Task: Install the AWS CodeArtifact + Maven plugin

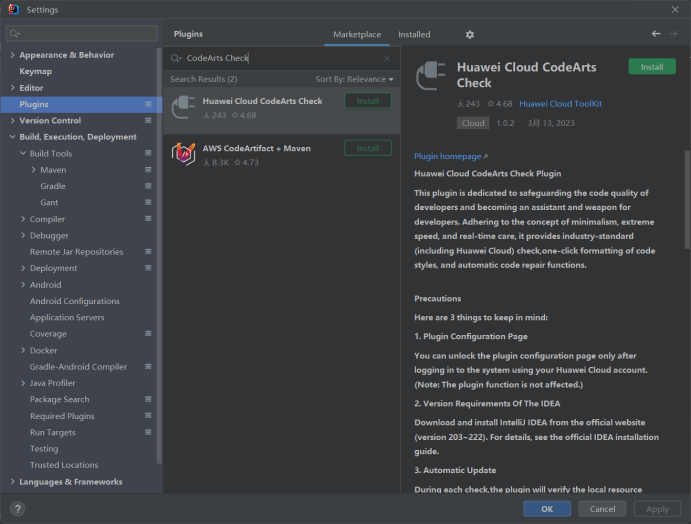Action: coord(367,148)
